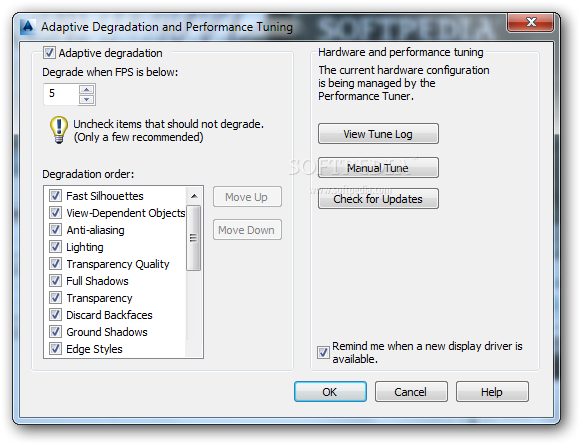Confirm the dialog with OK
This screenshot has width=581, height=445.
click(331, 392)
